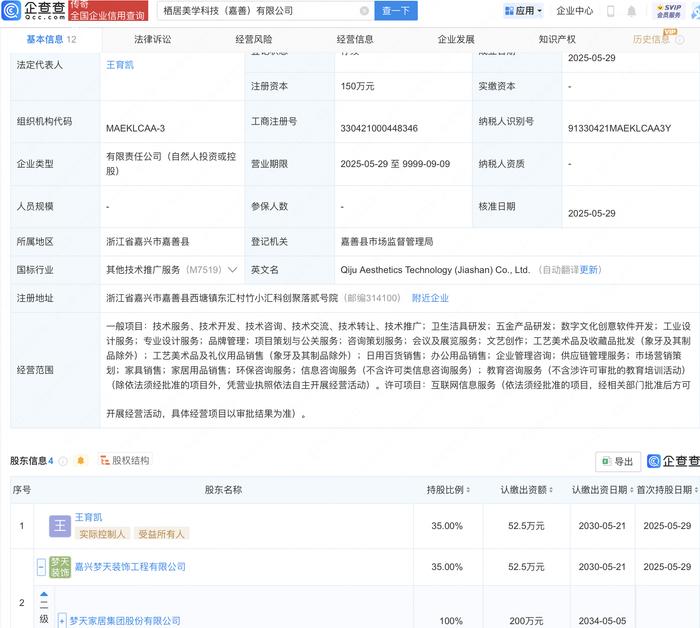The height and width of the screenshot is (628, 700).
Task: Click the help icon next to 历史信息
Action: pos(679,40)
